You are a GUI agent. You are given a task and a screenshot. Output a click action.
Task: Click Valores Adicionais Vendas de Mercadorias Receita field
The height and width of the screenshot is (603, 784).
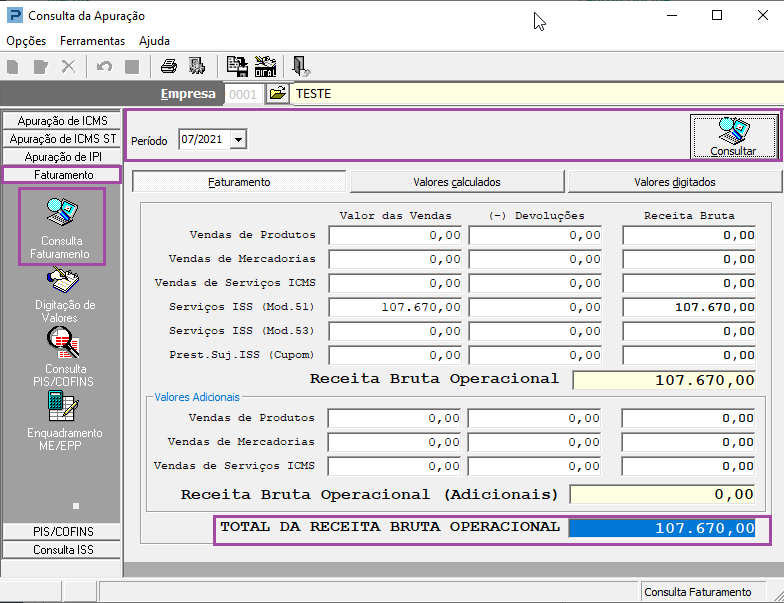pyautogui.click(x=688, y=442)
